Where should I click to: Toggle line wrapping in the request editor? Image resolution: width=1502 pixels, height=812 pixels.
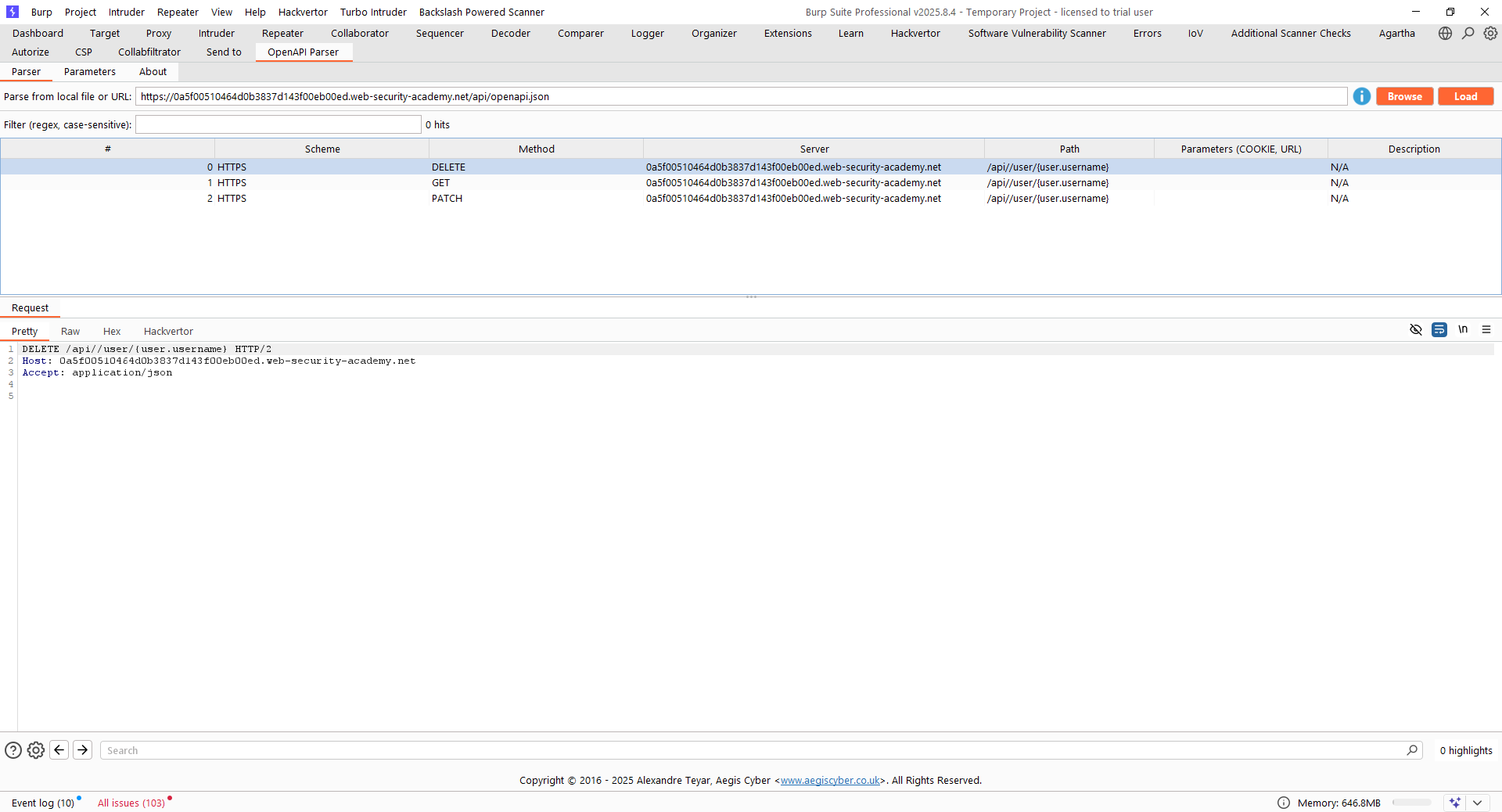(1439, 330)
